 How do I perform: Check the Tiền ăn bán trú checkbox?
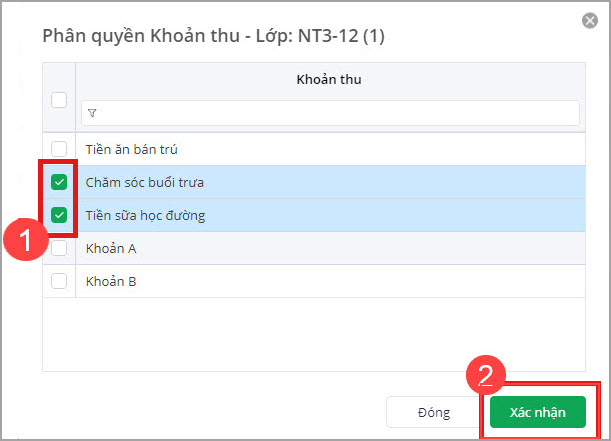[x=59, y=149]
